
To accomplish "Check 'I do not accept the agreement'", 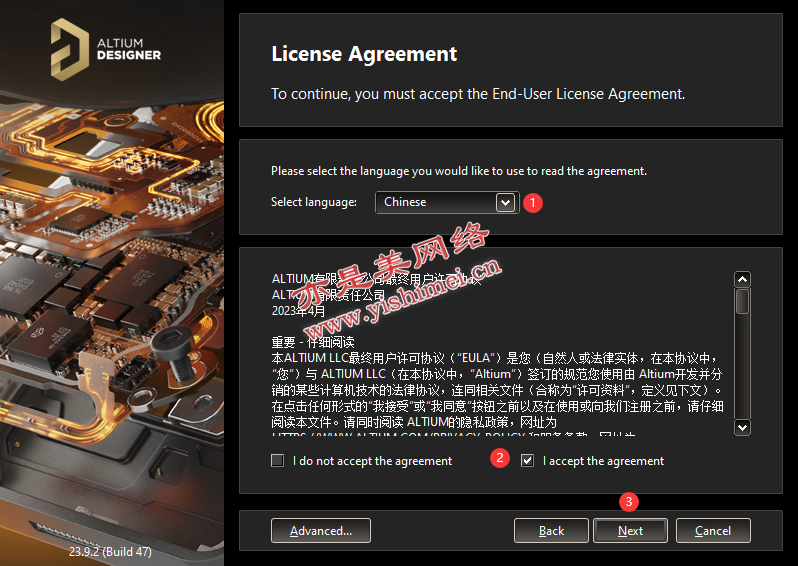I will tap(277, 461).
